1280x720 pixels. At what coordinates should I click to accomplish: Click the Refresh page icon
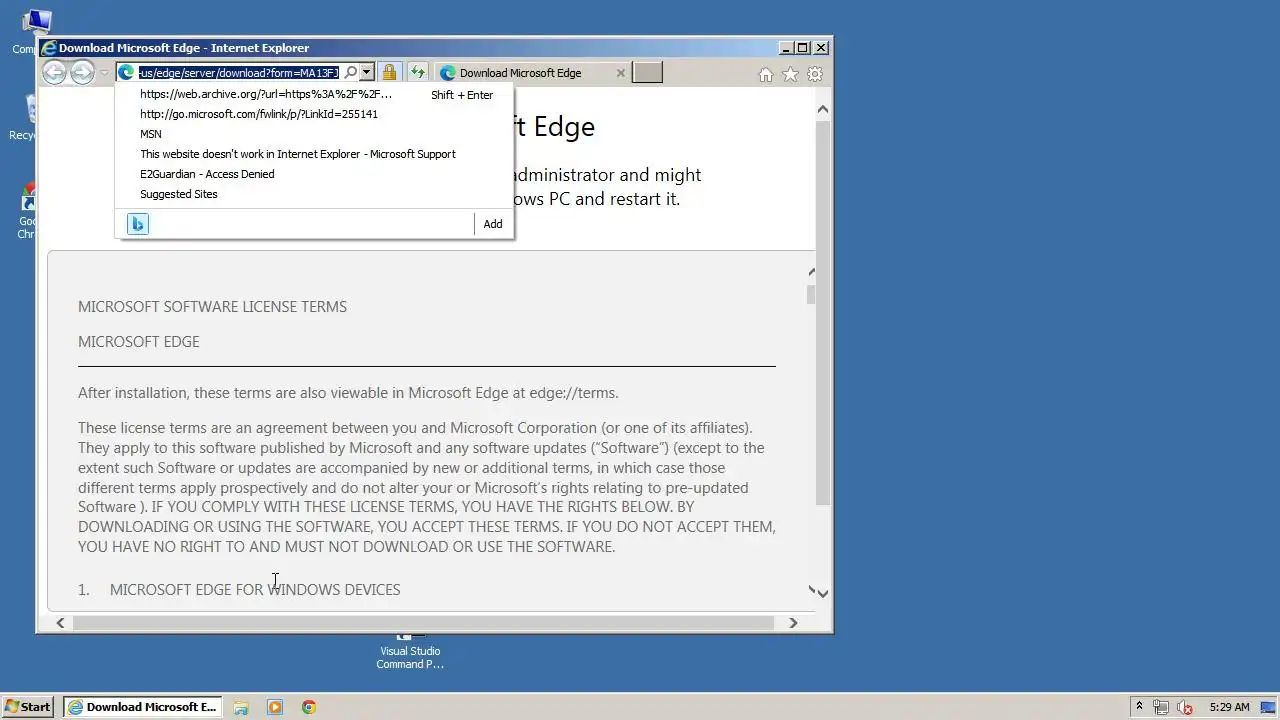click(x=417, y=72)
